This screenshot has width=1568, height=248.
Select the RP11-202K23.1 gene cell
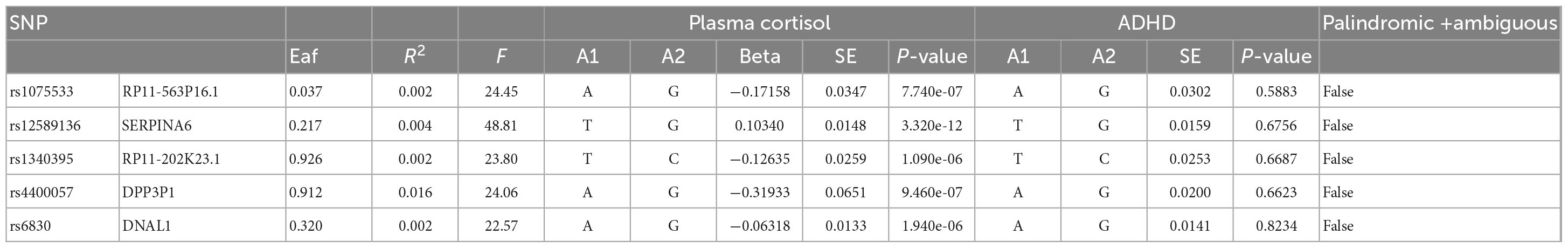point(202,159)
